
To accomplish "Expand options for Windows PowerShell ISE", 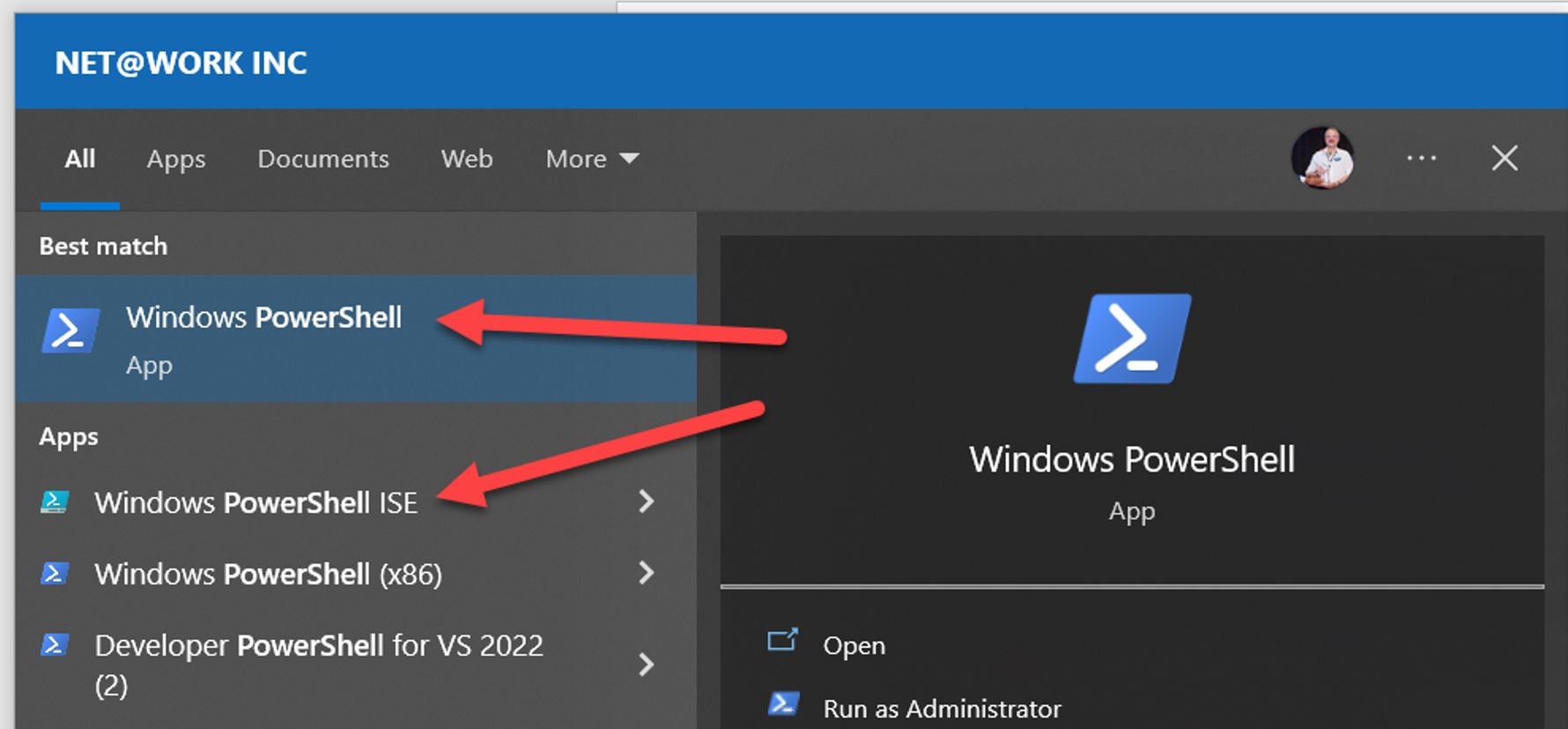I will tap(647, 502).
